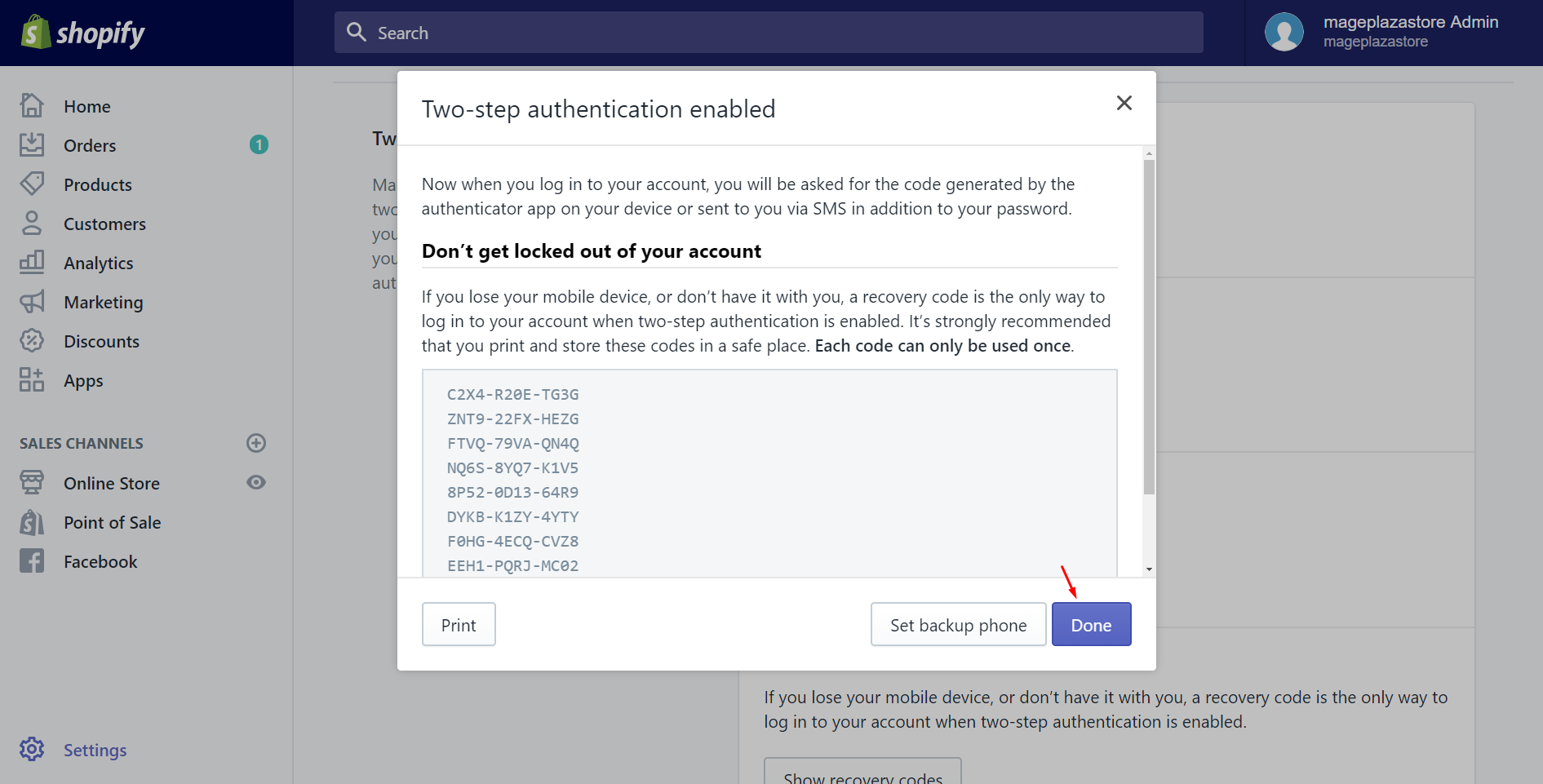Click recovery code EEH1-PQRJ-MC02

click(x=512, y=565)
